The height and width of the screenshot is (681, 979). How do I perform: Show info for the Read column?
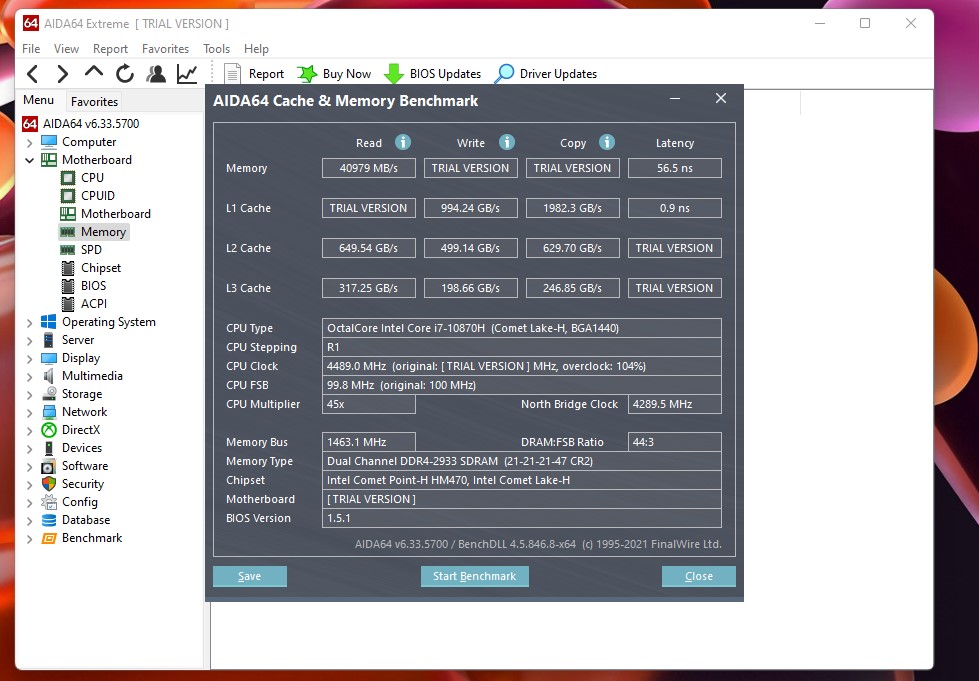(403, 142)
